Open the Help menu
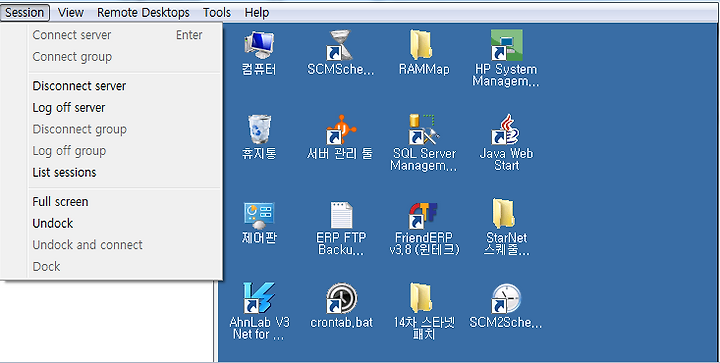 coord(257,12)
